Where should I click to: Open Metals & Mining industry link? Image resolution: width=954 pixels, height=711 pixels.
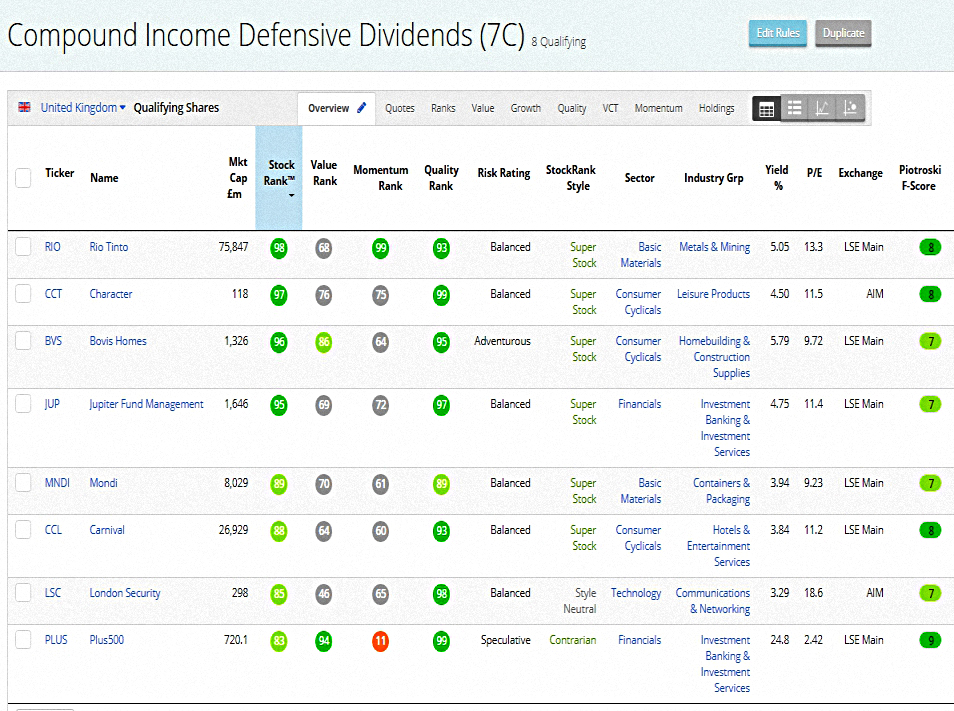point(714,247)
